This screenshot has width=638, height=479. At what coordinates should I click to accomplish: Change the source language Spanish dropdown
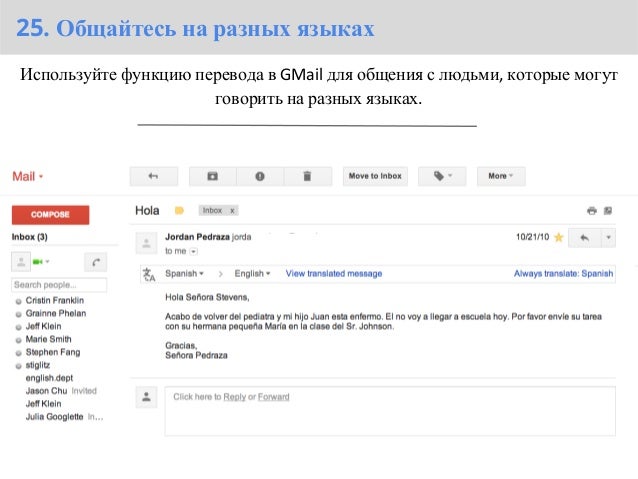point(184,273)
